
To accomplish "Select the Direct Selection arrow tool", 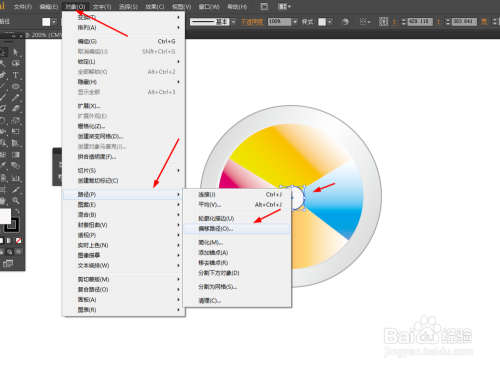I will tap(16, 52).
